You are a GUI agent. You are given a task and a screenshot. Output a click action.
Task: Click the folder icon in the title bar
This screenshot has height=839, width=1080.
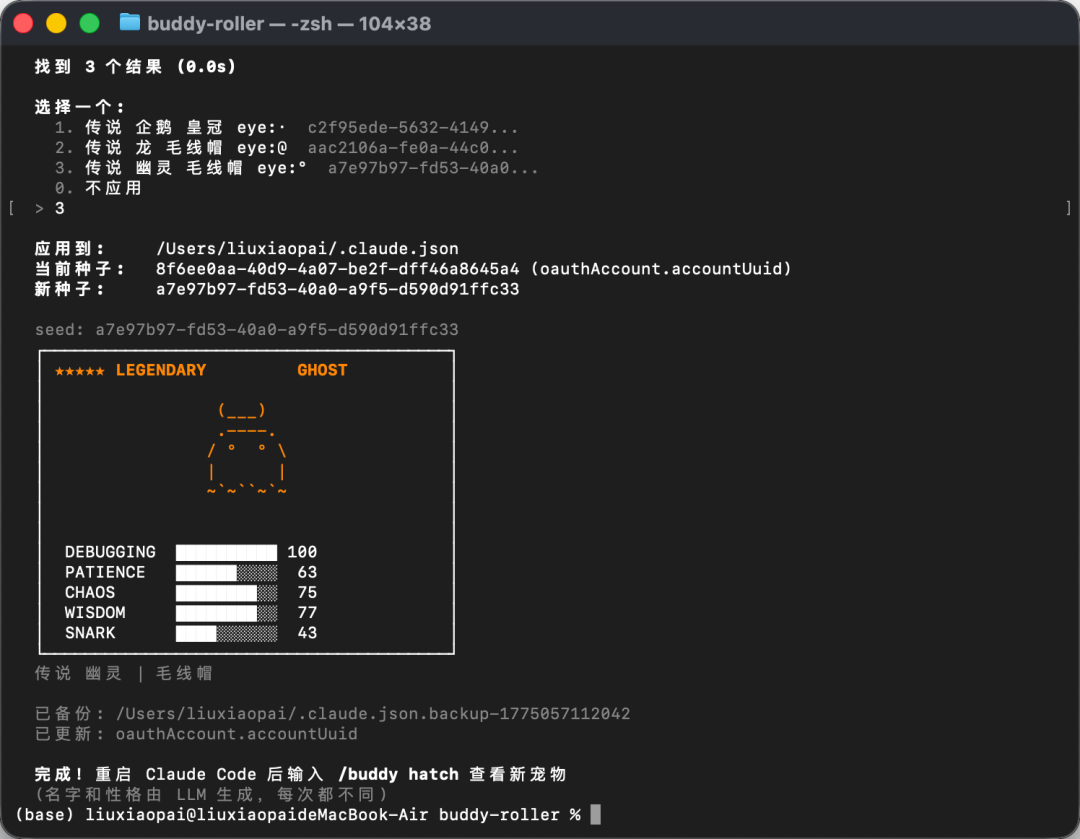click(130, 22)
